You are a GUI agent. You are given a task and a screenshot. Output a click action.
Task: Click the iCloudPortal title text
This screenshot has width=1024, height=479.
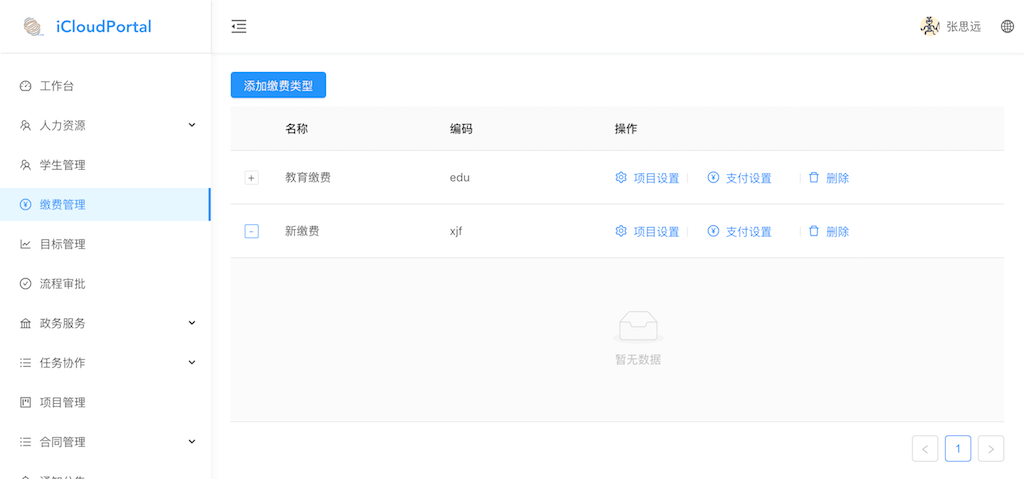[x=104, y=27]
